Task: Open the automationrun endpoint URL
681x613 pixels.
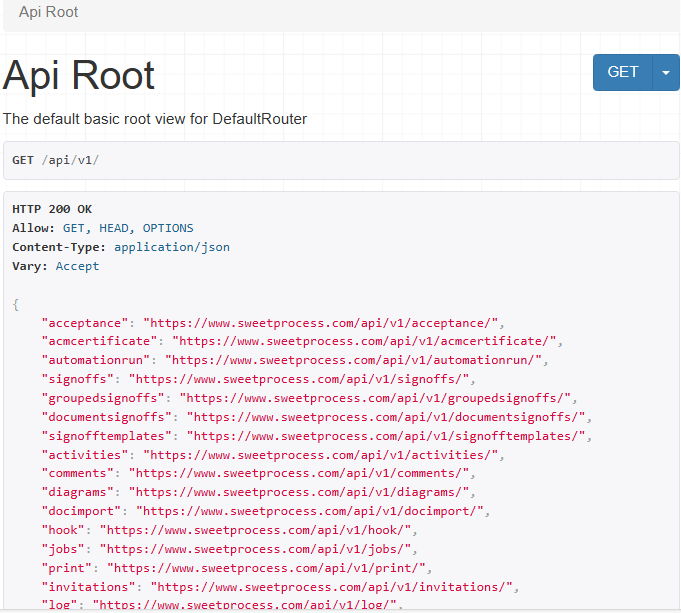Action: click(357, 360)
